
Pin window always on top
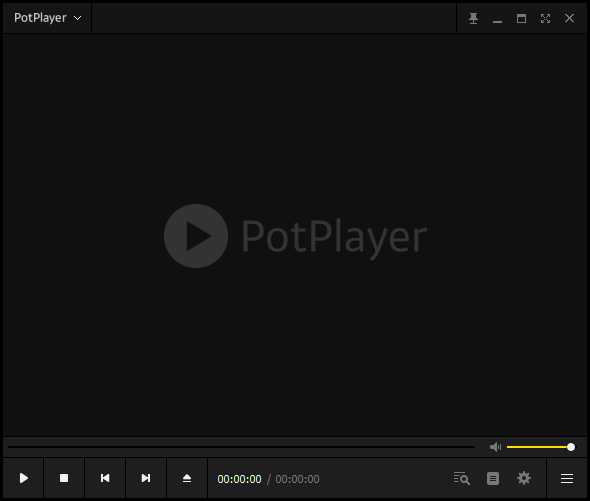tap(473, 18)
